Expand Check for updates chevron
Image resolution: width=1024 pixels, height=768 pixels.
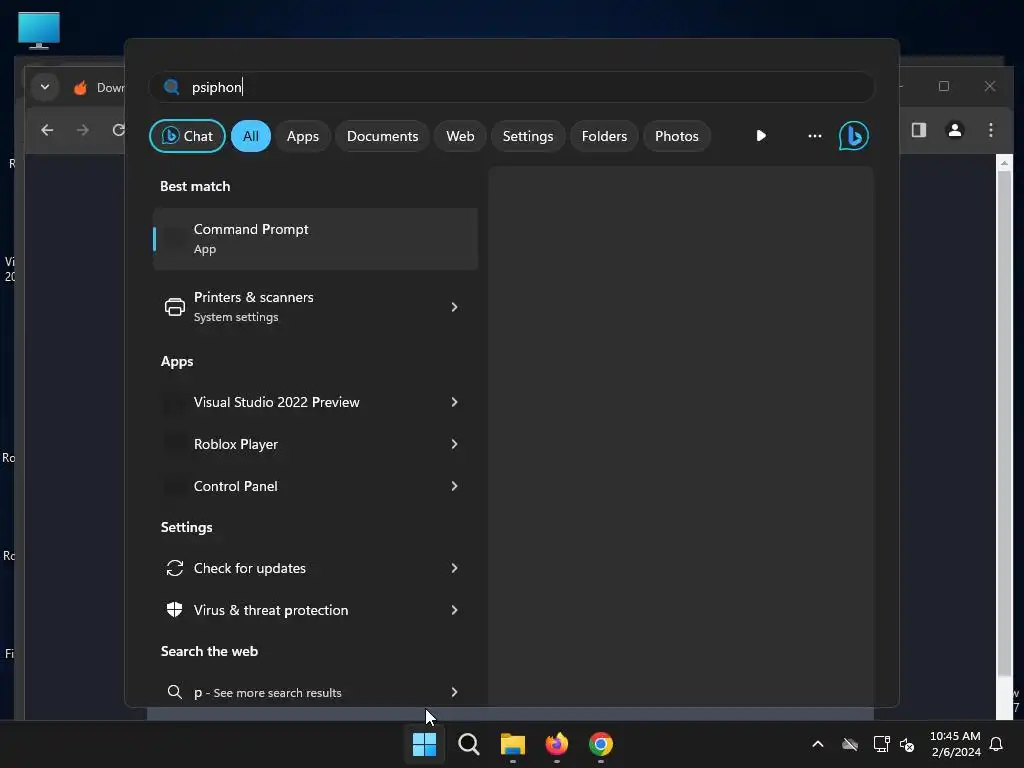pos(455,568)
